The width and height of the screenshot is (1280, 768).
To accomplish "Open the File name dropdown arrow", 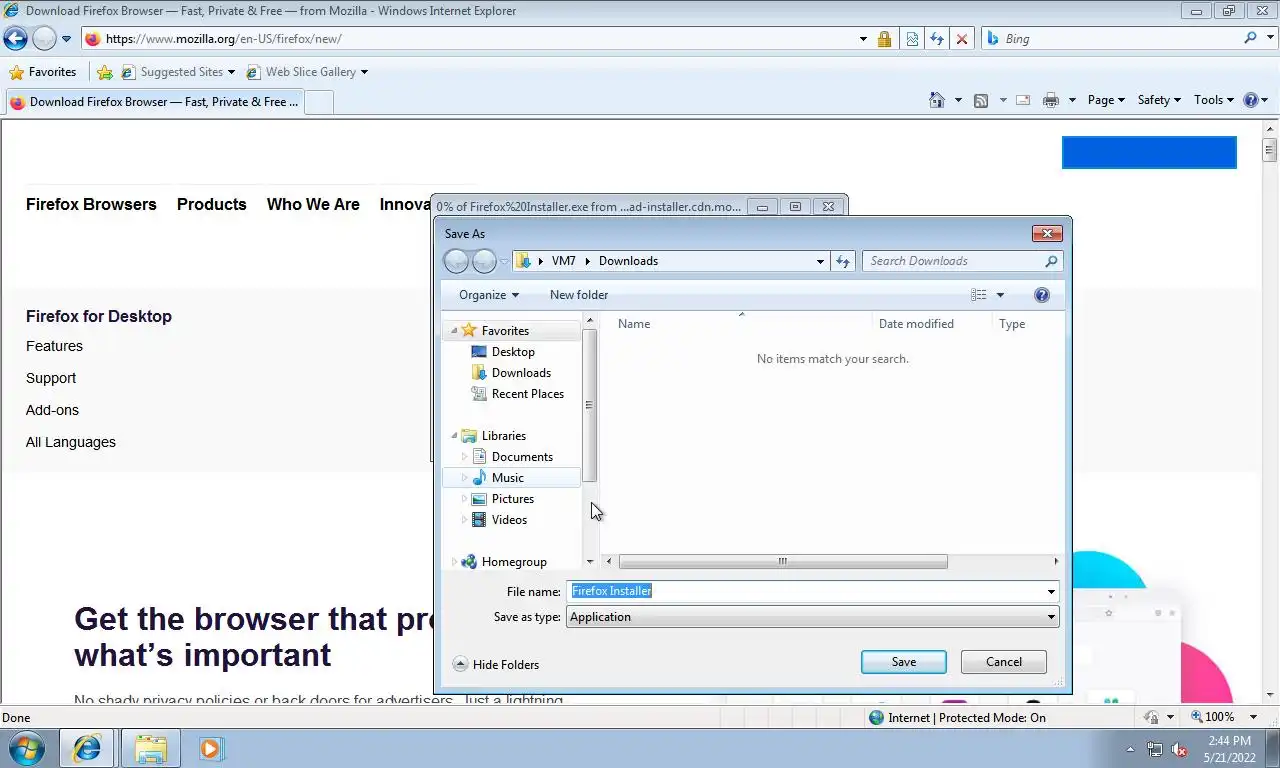I will [1051, 591].
